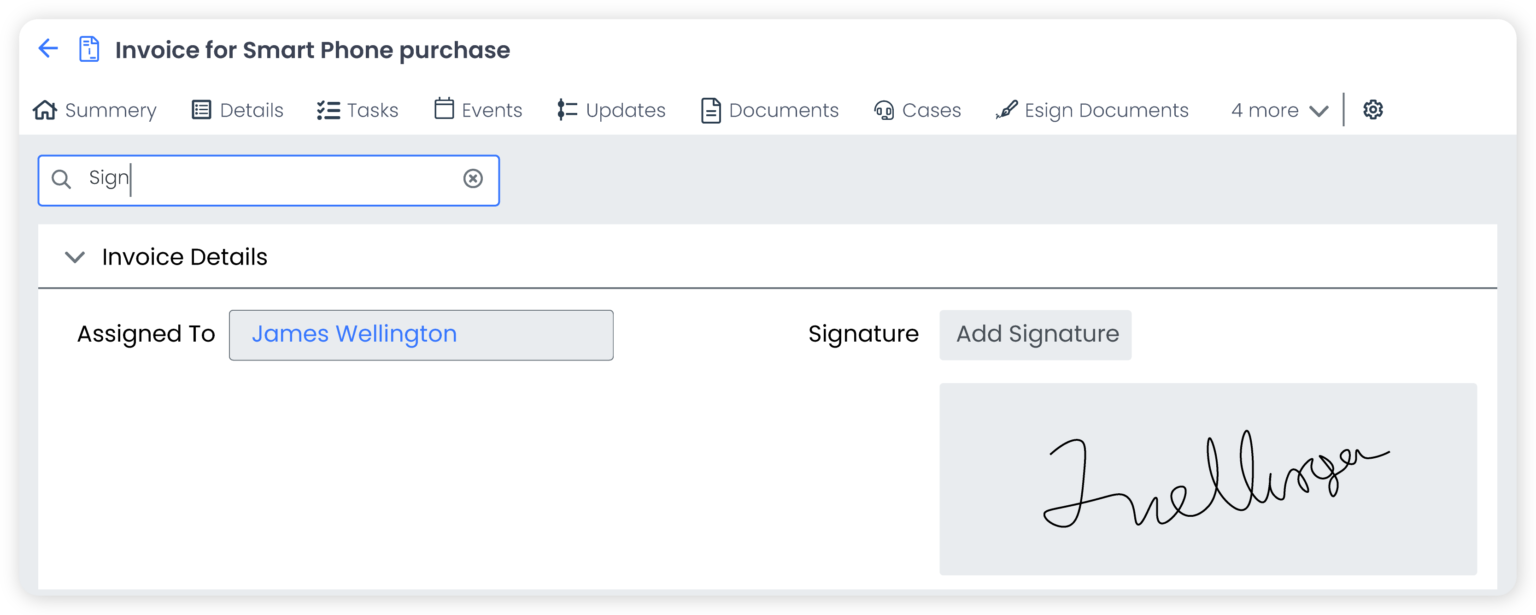Image resolution: width=1536 pixels, height=615 pixels.
Task: Click the Esign Documents pen icon
Action: [x=1006, y=110]
